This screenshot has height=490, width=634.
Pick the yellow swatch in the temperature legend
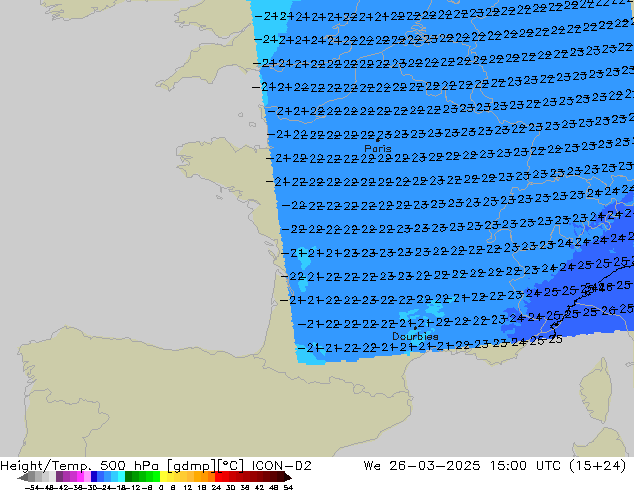(163, 477)
